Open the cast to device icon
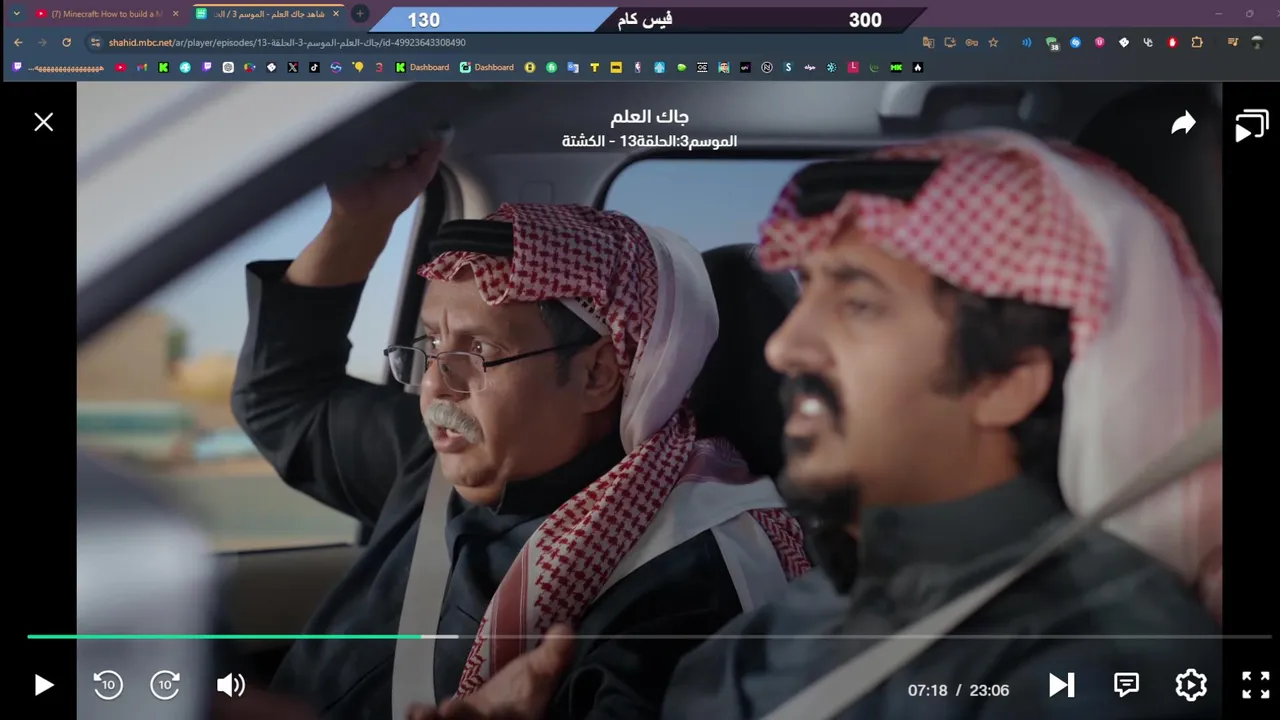The width and height of the screenshot is (1280, 720). [1251, 125]
